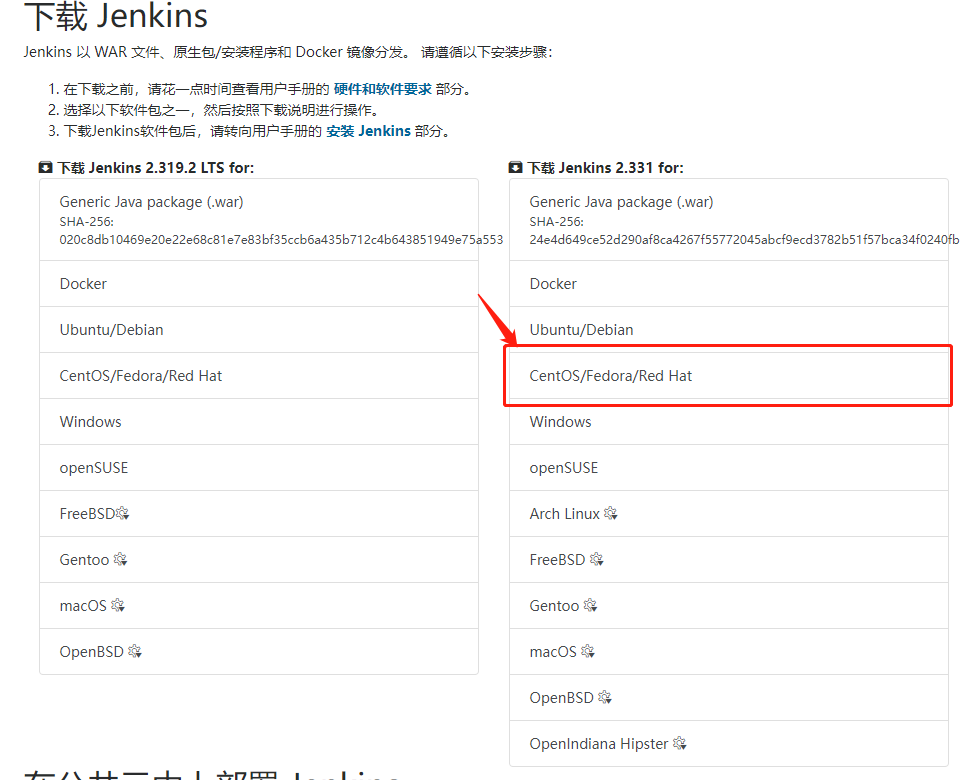Click the LTS SHA-256 hash beginning 020c8db1
The image size is (975, 780).
tap(281, 239)
